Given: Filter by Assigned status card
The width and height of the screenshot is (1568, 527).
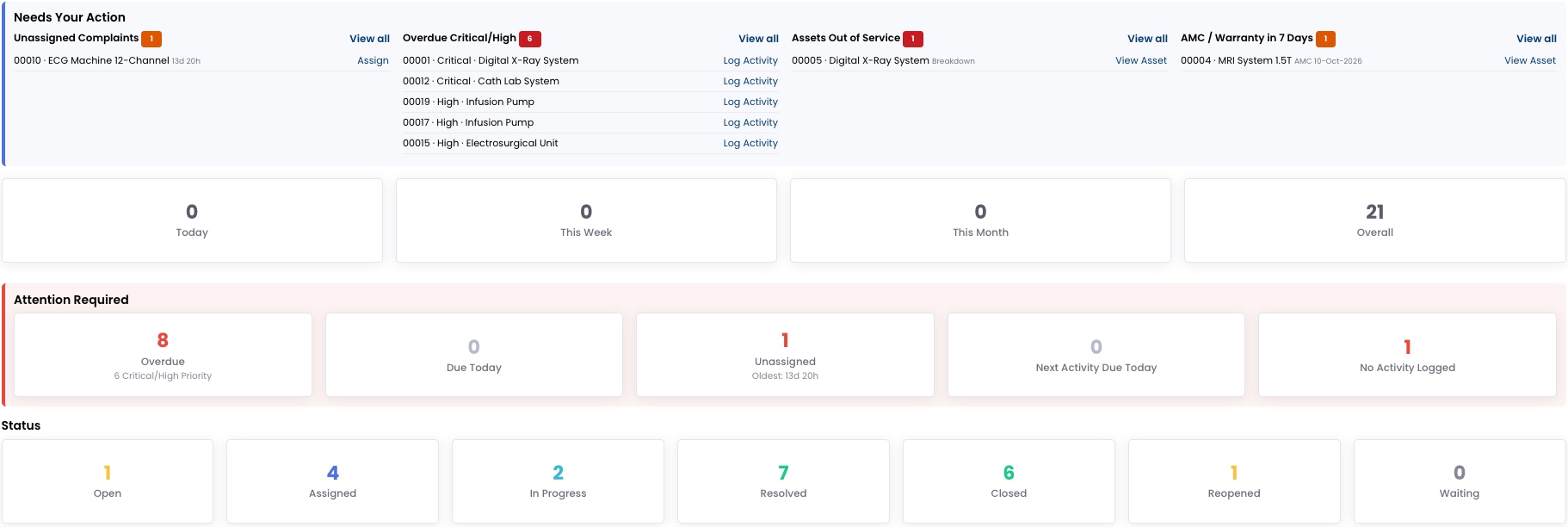Looking at the screenshot, I should (x=333, y=481).
